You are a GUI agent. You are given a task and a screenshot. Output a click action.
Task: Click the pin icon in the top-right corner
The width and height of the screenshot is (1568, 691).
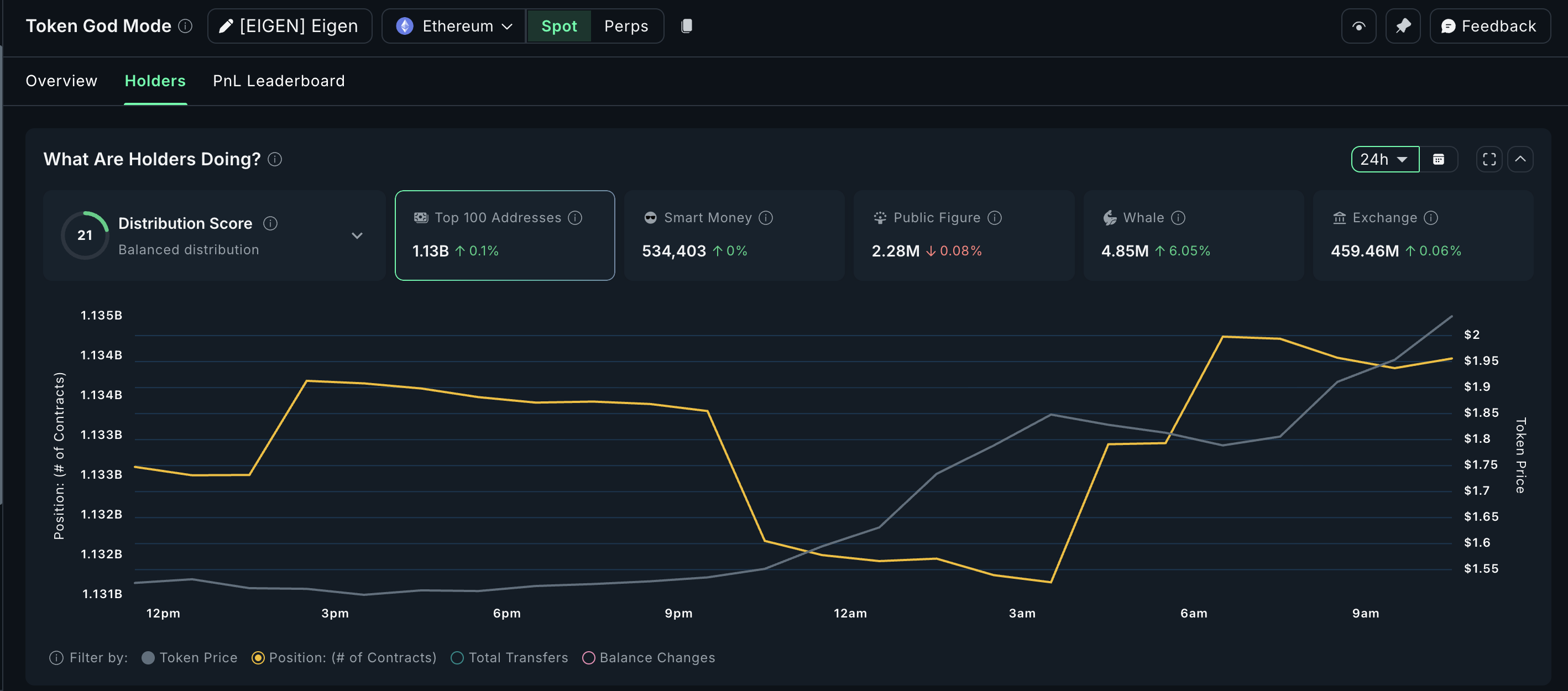[1403, 25]
